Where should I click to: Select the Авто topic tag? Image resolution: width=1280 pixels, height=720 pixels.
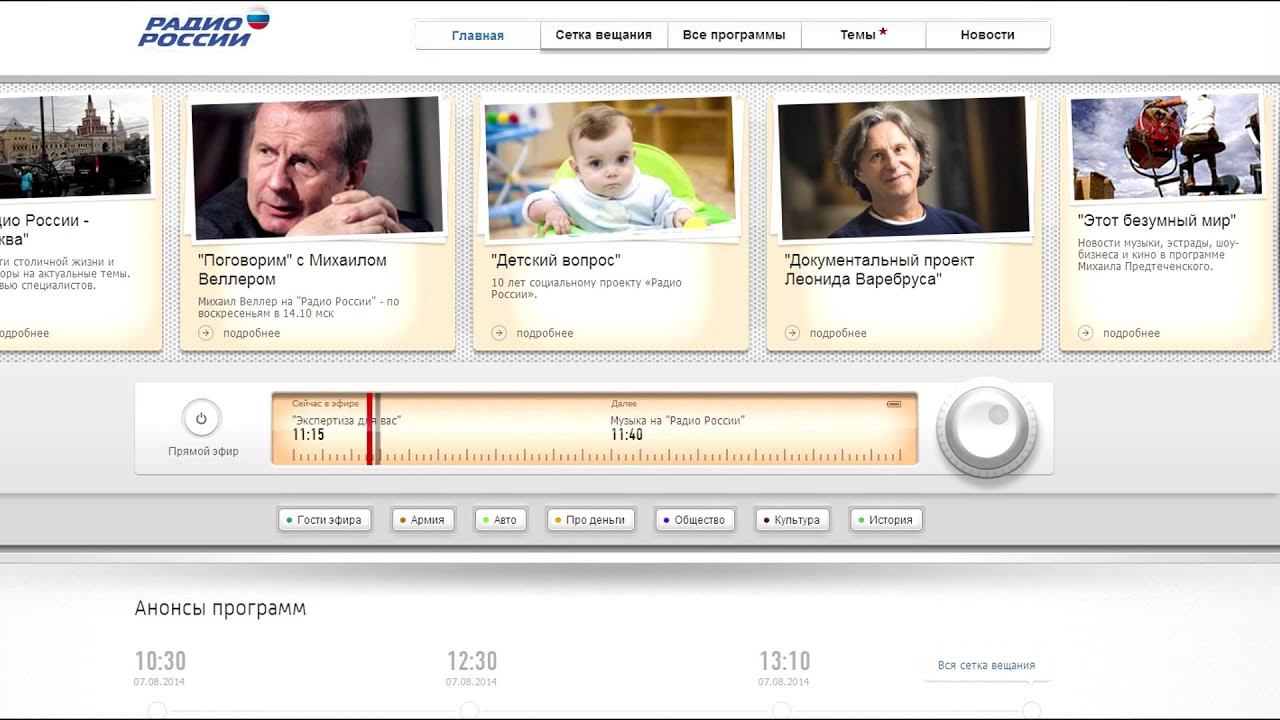(499, 520)
